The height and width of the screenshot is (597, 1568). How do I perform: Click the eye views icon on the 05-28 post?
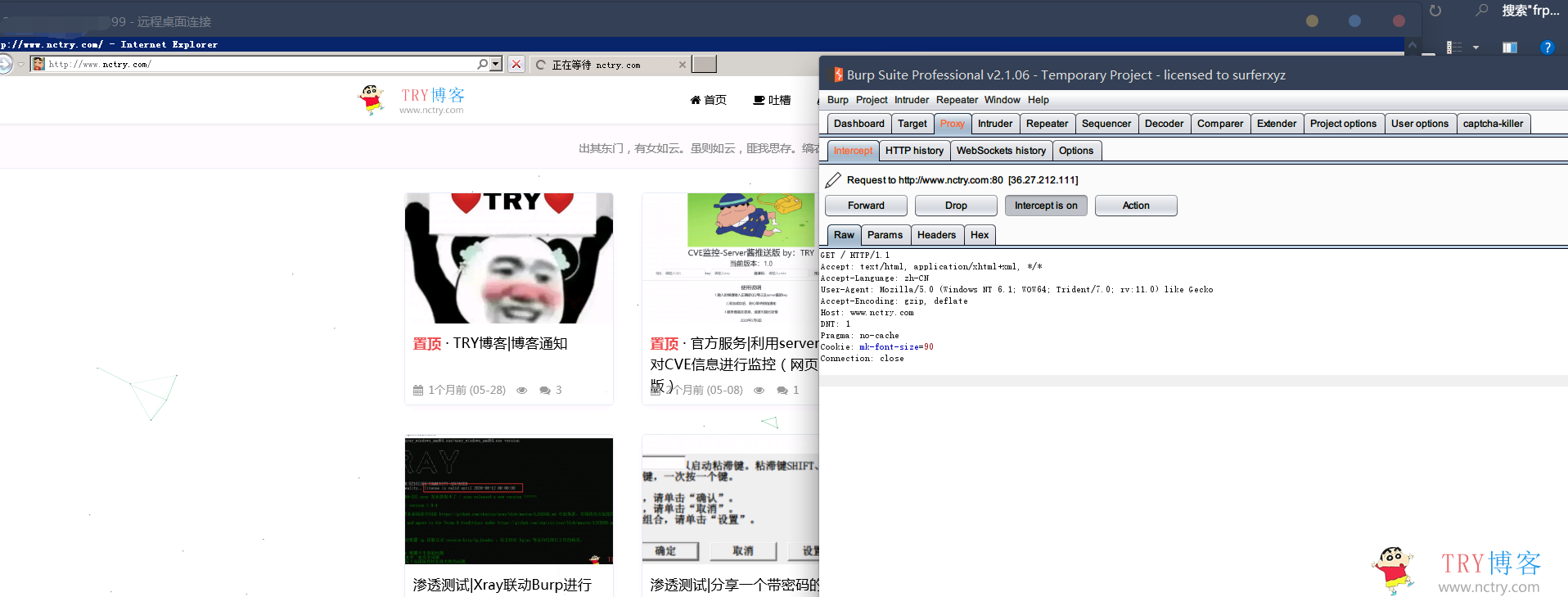(522, 391)
